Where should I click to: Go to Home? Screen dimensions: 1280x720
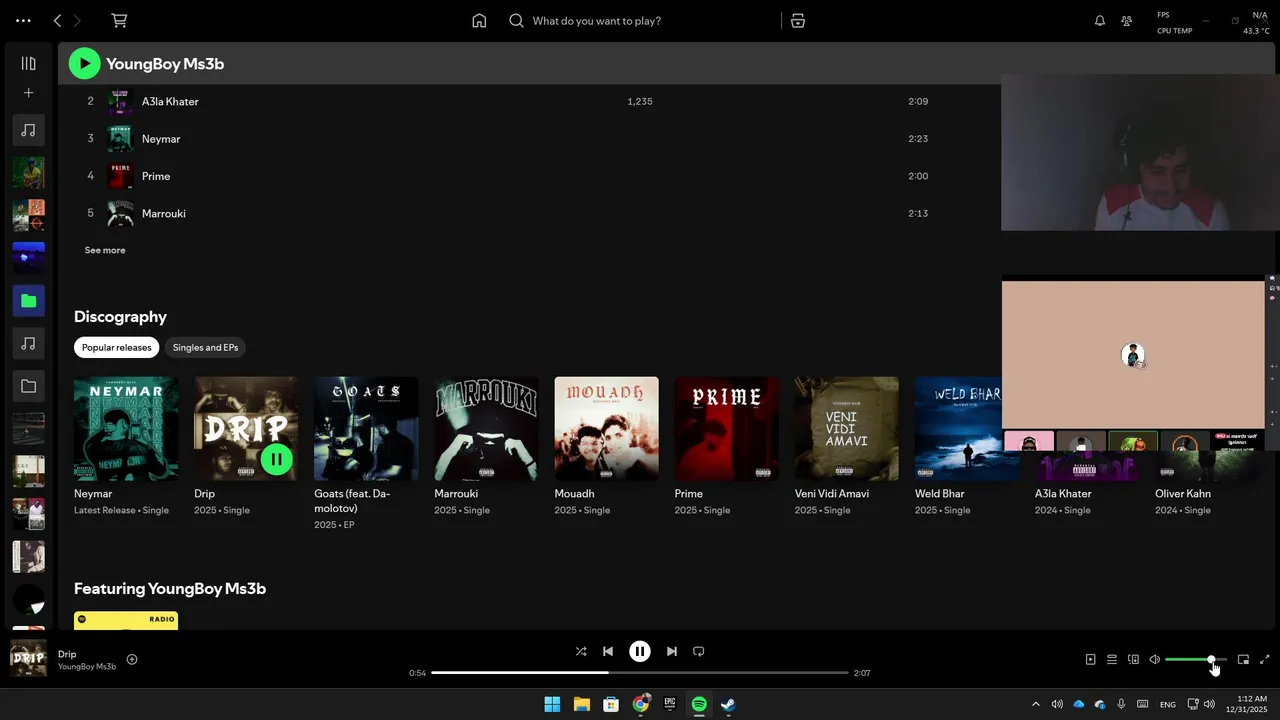click(x=479, y=20)
